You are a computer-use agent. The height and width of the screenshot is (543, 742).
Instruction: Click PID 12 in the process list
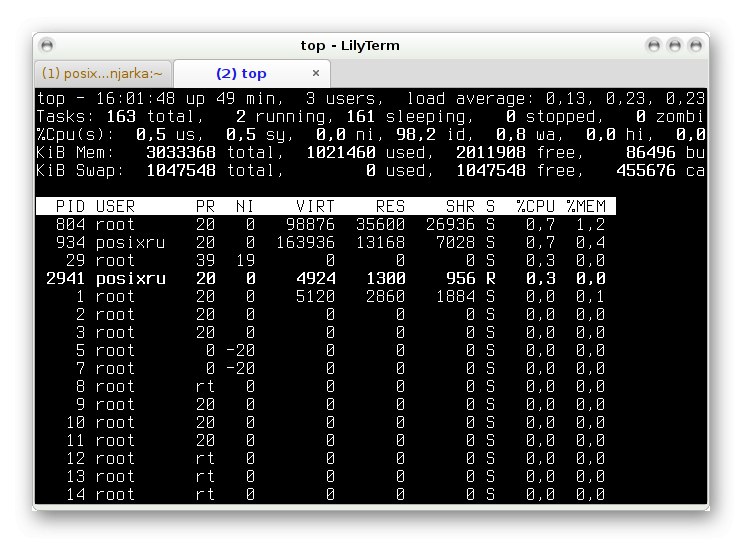pos(76,458)
